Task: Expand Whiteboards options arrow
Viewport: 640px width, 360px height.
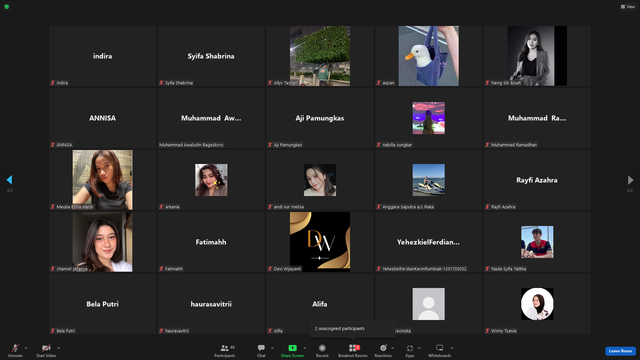Action: pos(452,348)
